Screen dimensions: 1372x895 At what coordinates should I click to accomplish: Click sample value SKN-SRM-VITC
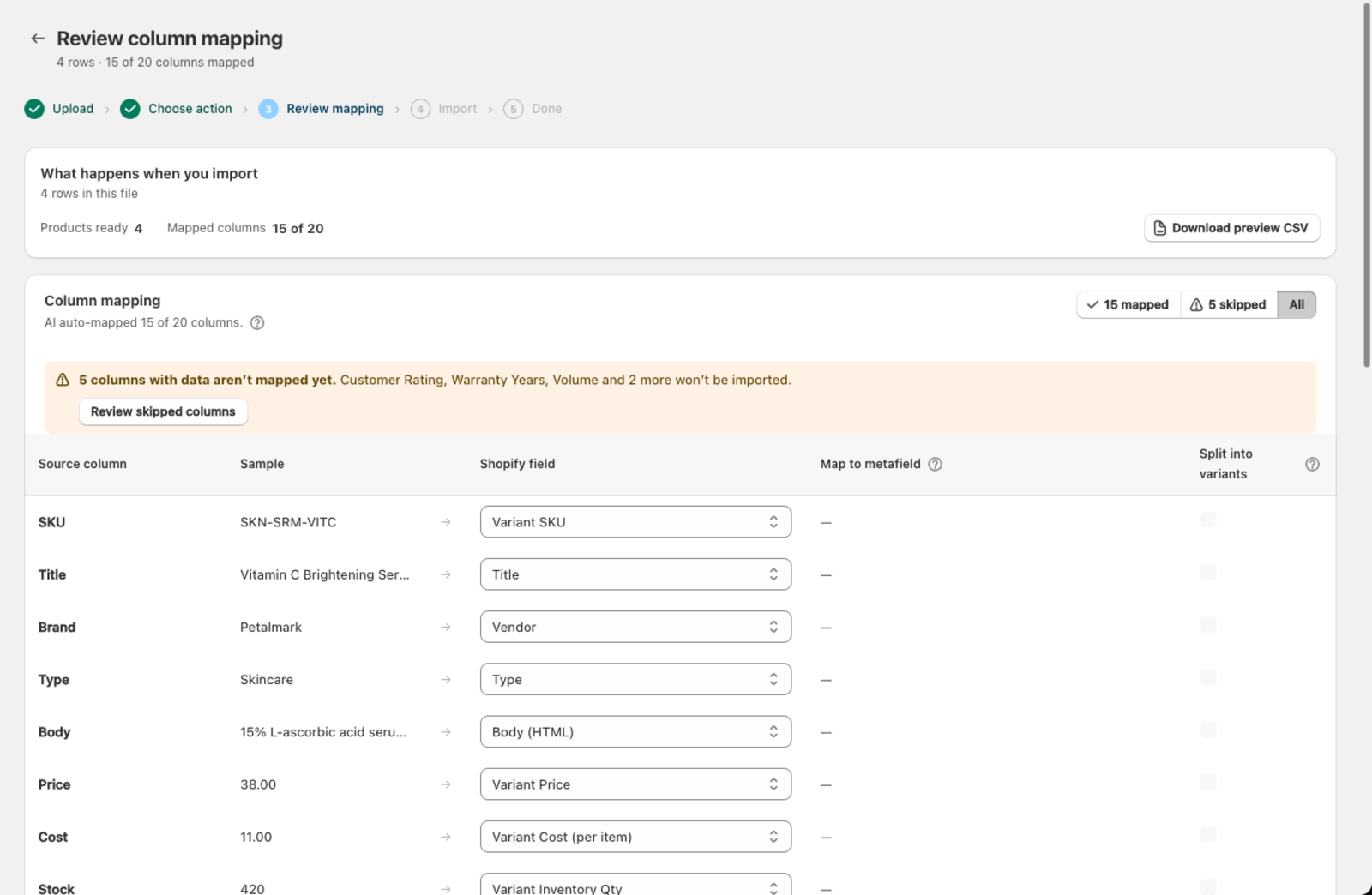288,522
